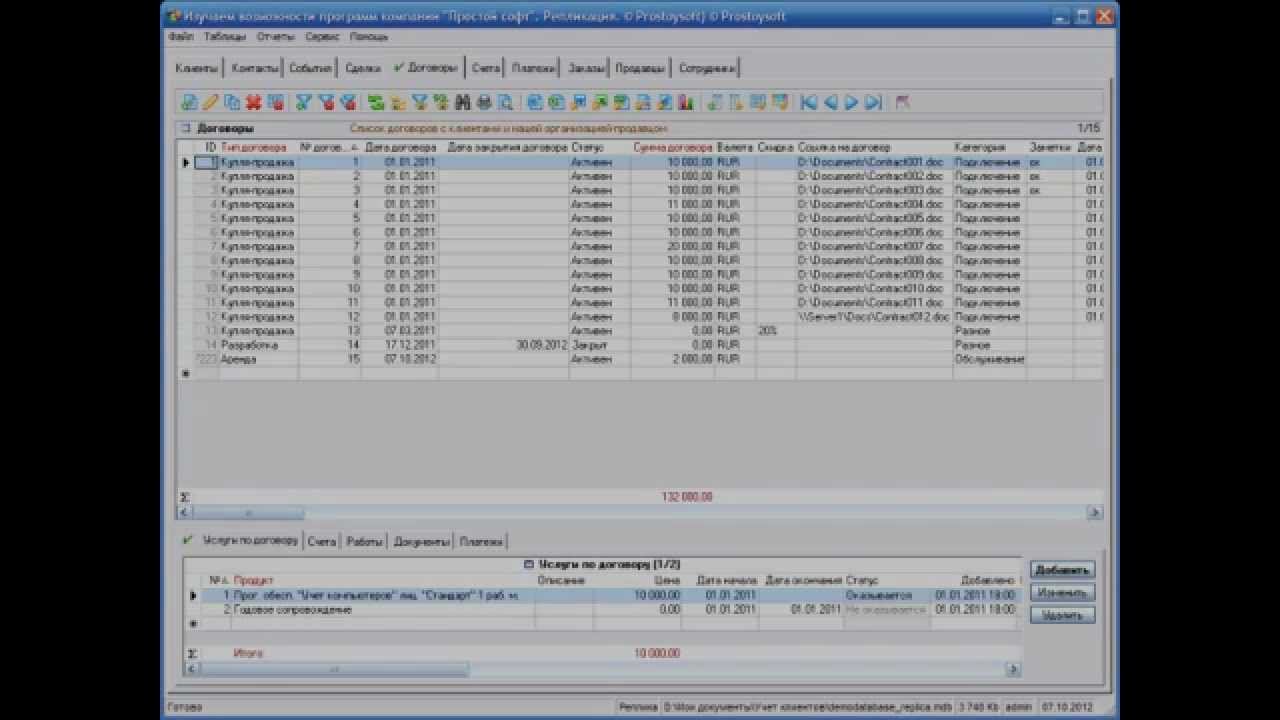Click the Ссылка на договор column header
The image size is (1280, 720).
pyautogui.click(x=873, y=147)
